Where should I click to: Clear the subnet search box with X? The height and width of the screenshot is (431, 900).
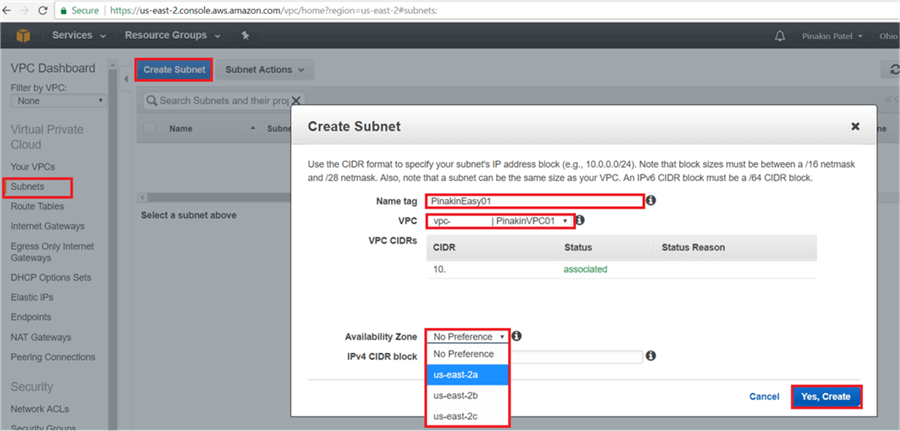pos(296,100)
